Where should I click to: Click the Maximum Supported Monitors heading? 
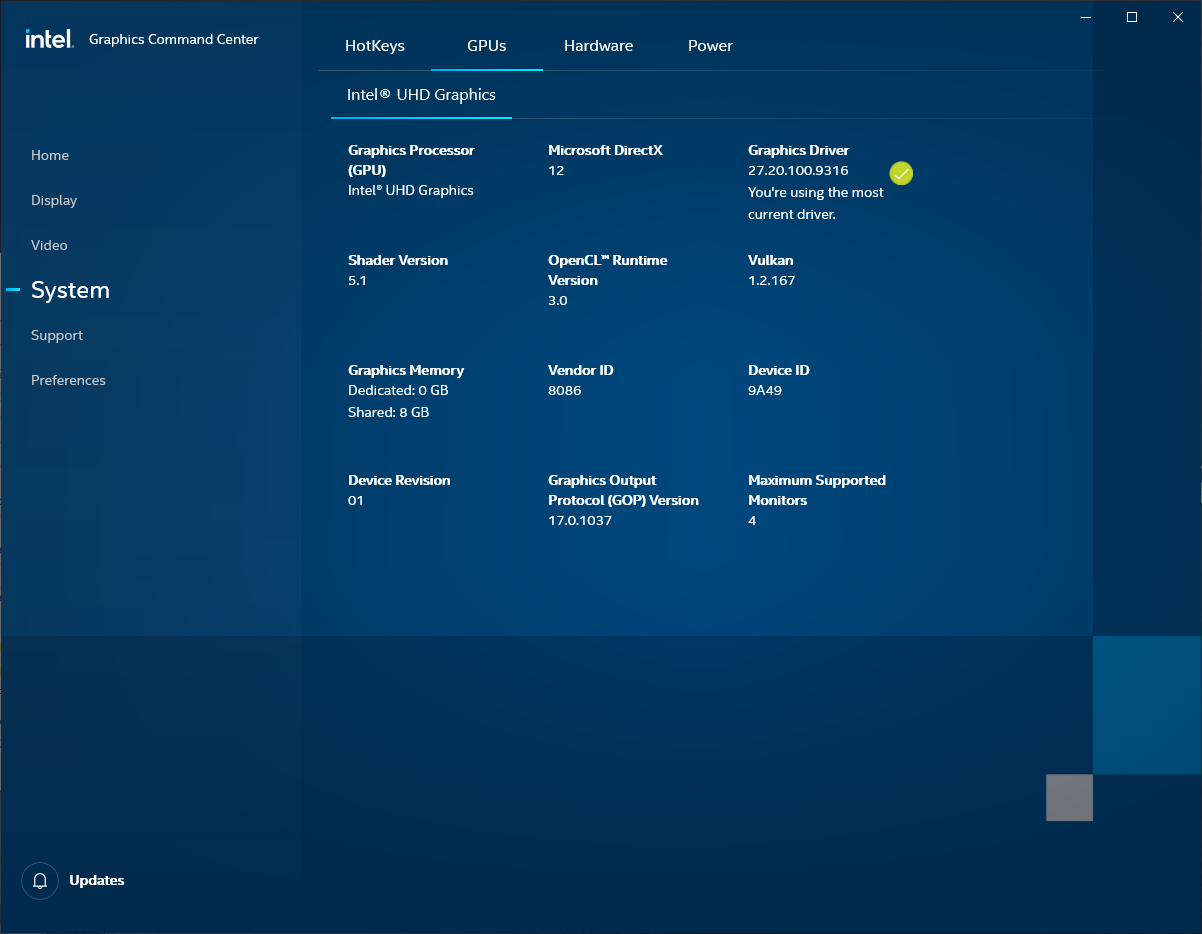tap(817, 490)
